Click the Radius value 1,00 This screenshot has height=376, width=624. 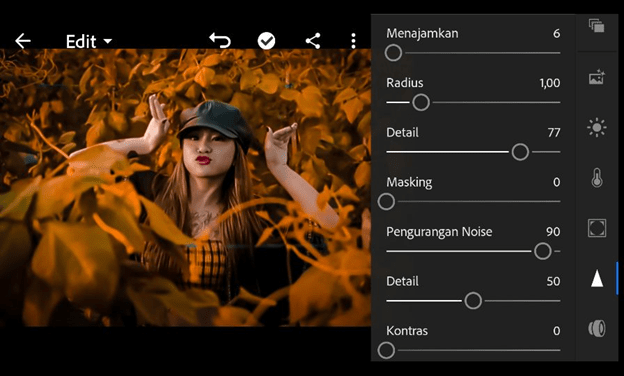[550, 83]
